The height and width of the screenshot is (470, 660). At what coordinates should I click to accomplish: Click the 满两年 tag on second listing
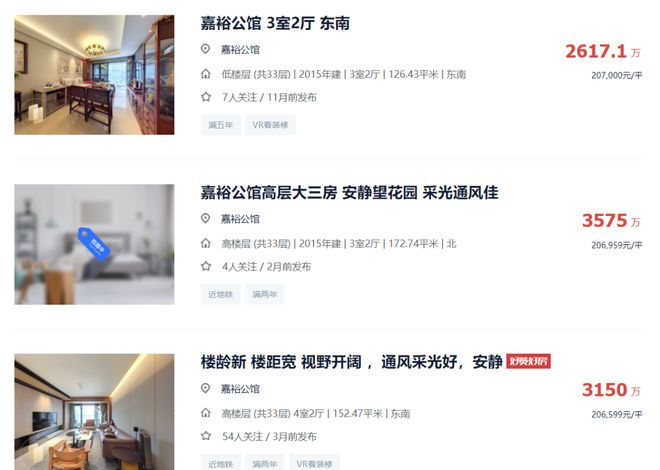click(x=265, y=294)
